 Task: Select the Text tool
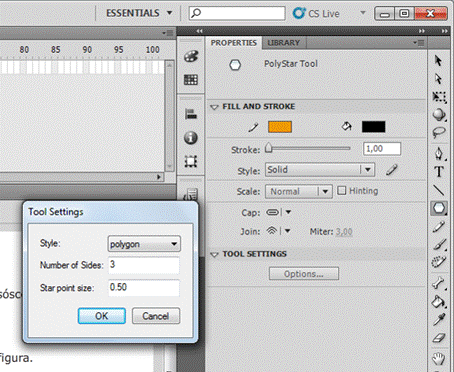[x=439, y=172]
